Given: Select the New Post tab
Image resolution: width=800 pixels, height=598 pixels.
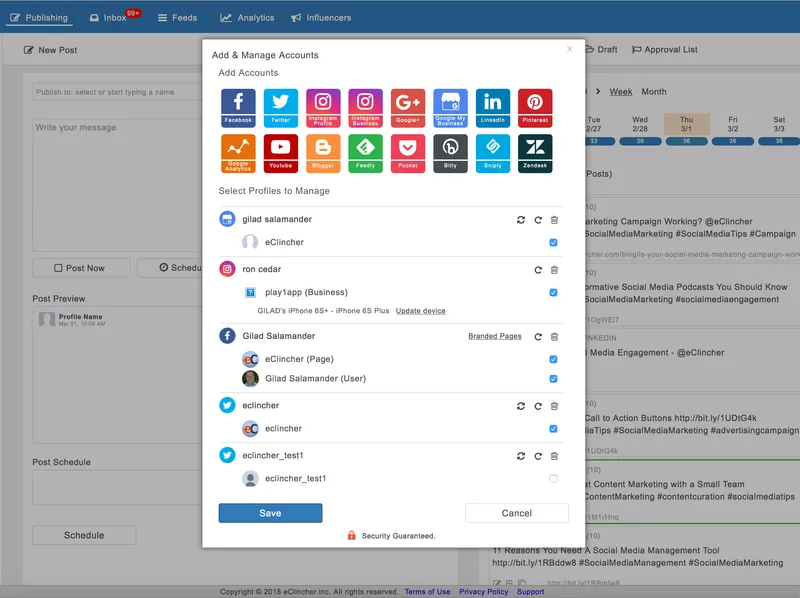Looking at the screenshot, I should [50, 50].
